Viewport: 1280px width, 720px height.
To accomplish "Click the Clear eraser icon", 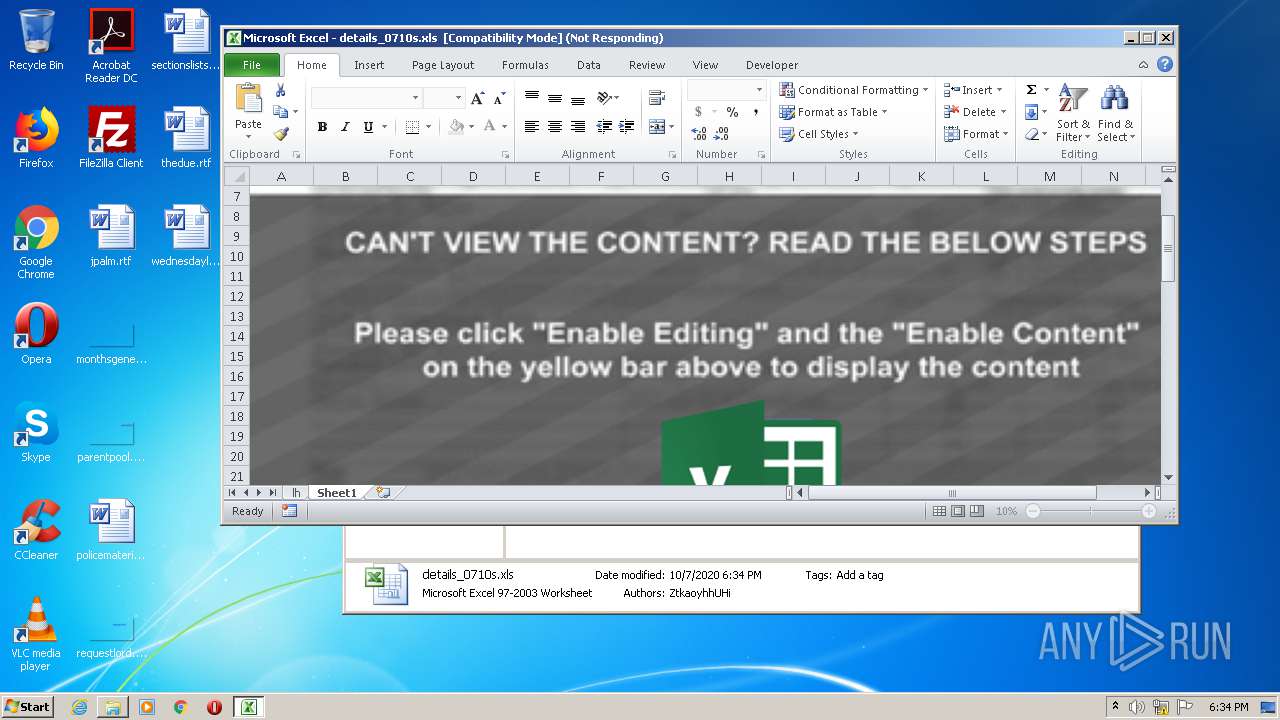I will tap(1031, 134).
